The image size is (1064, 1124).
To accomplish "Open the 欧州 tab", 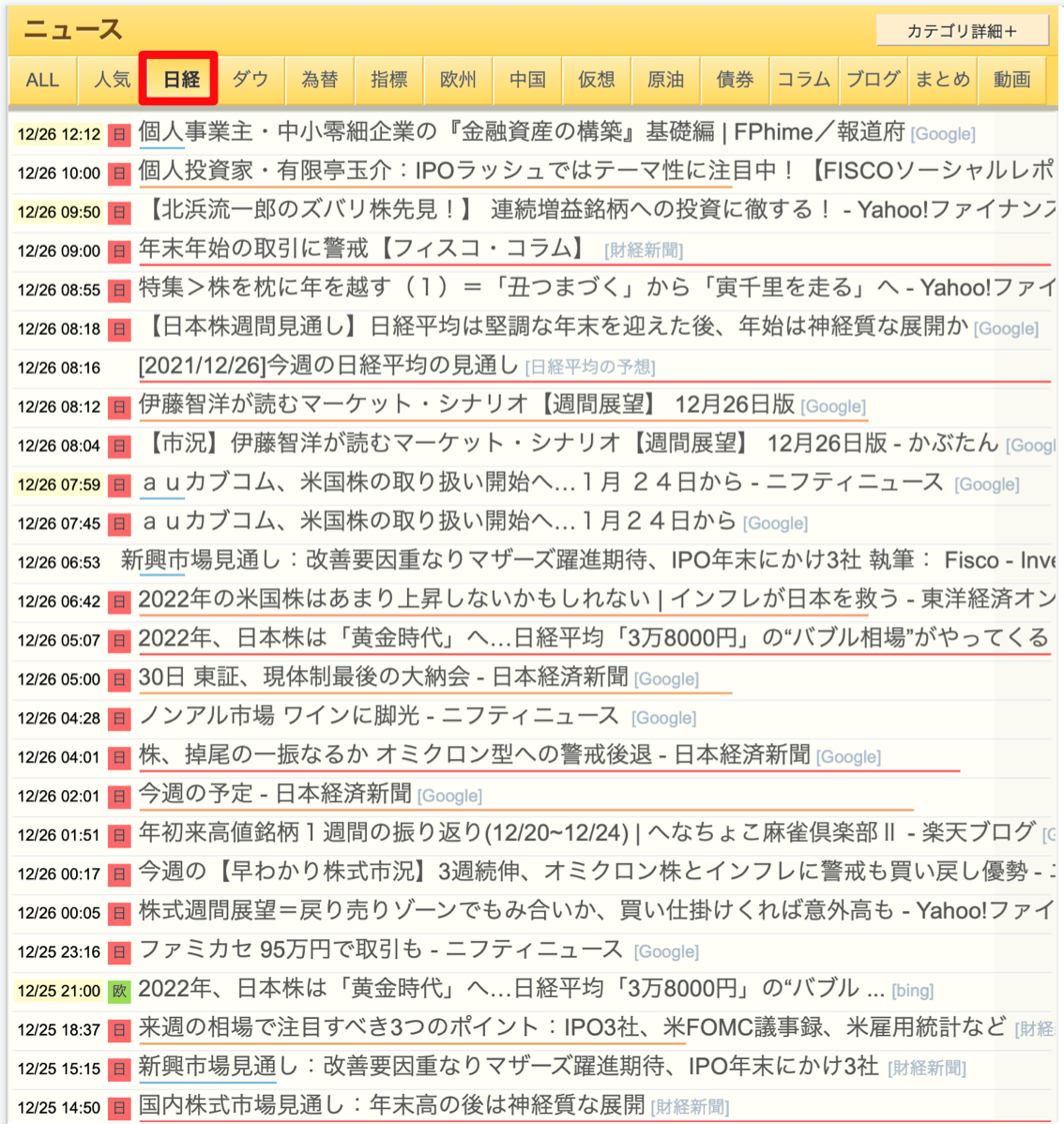I will click(x=458, y=80).
